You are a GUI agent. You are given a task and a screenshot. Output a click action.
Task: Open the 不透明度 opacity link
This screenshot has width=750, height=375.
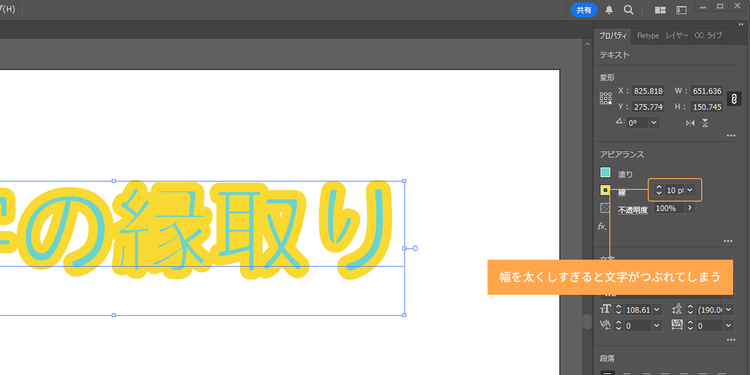pos(632,210)
